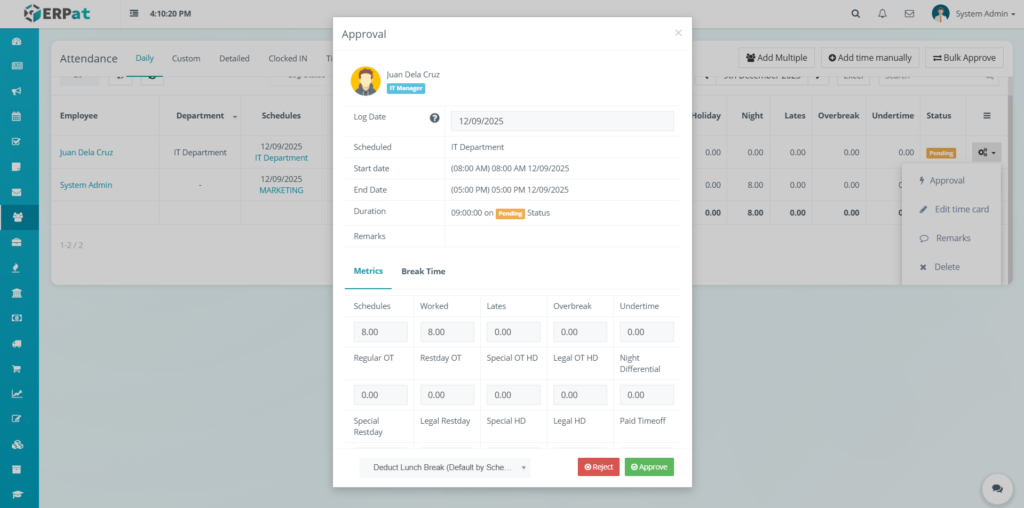This screenshot has width=1024, height=508.
Task: Open the truck icon in sidebar
Action: point(17,343)
